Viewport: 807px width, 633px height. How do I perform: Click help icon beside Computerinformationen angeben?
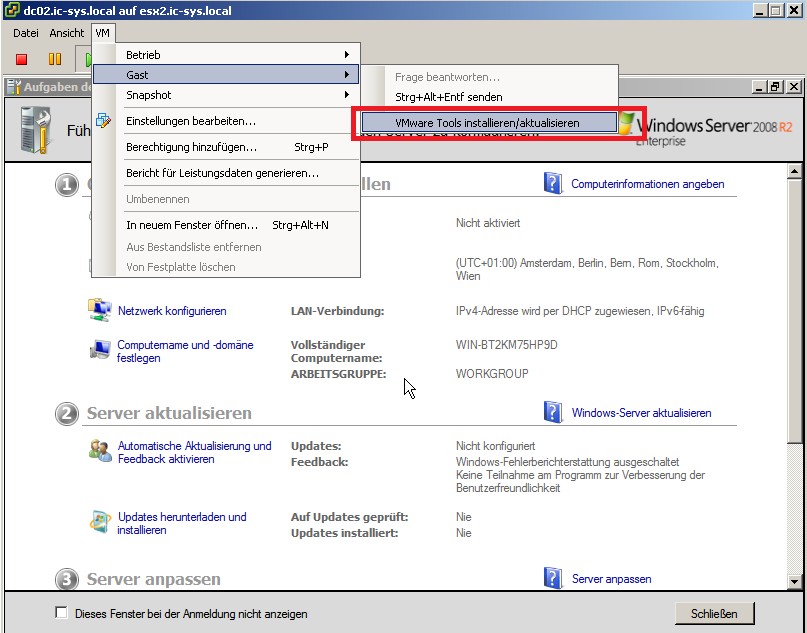coord(553,183)
